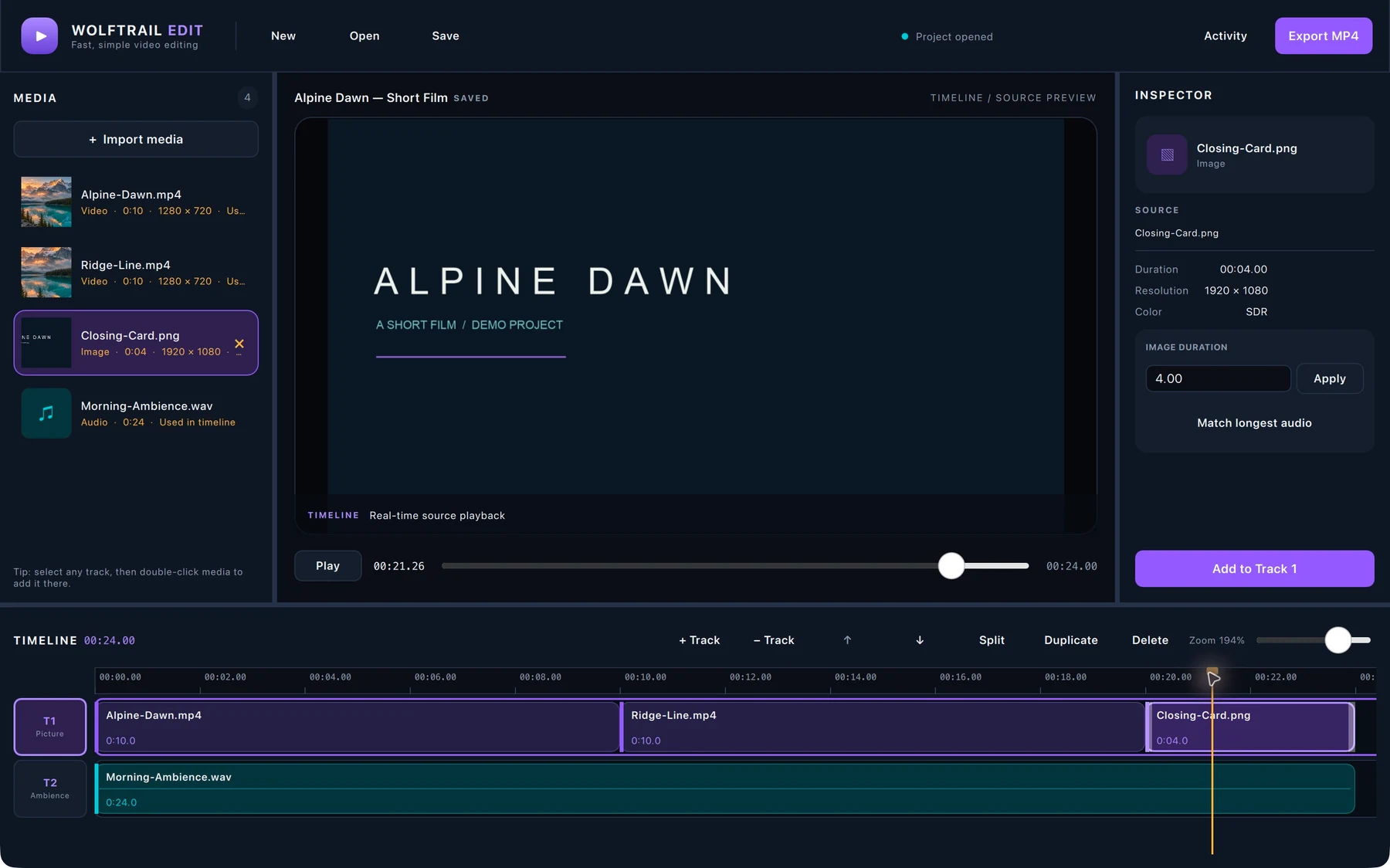The width and height of the screenshot is (1390, 868).
Task: Remove a track with – Track
Action: pos(774,640)
